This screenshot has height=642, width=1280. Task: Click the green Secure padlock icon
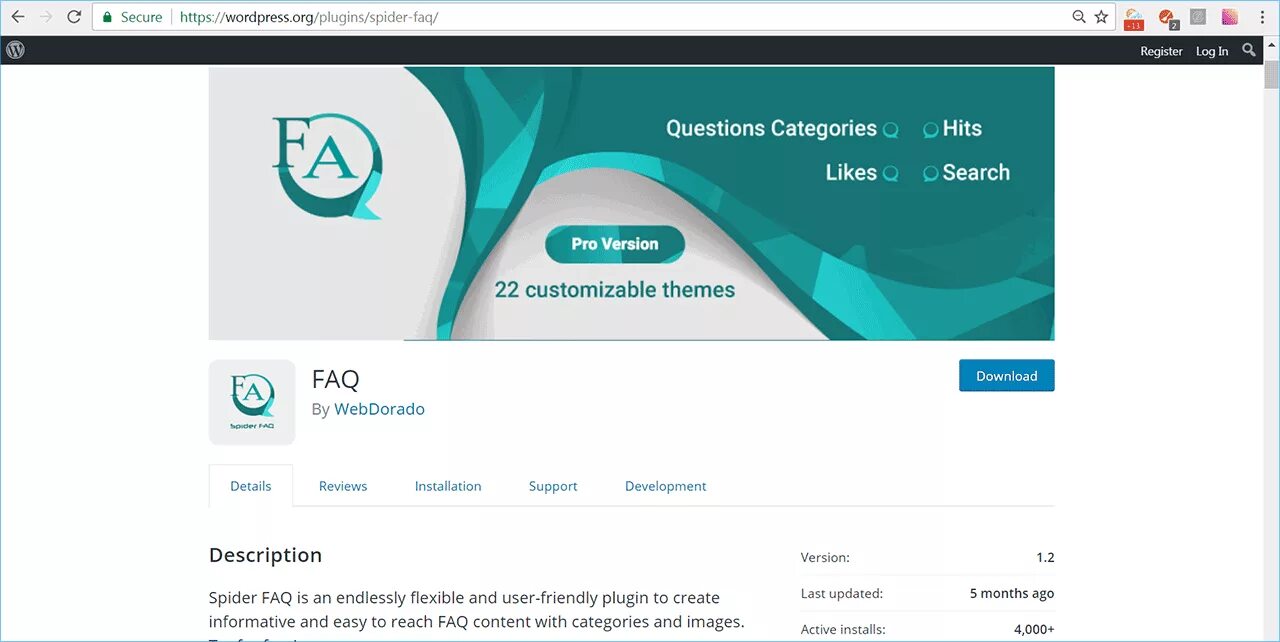[x=108, y=17]
